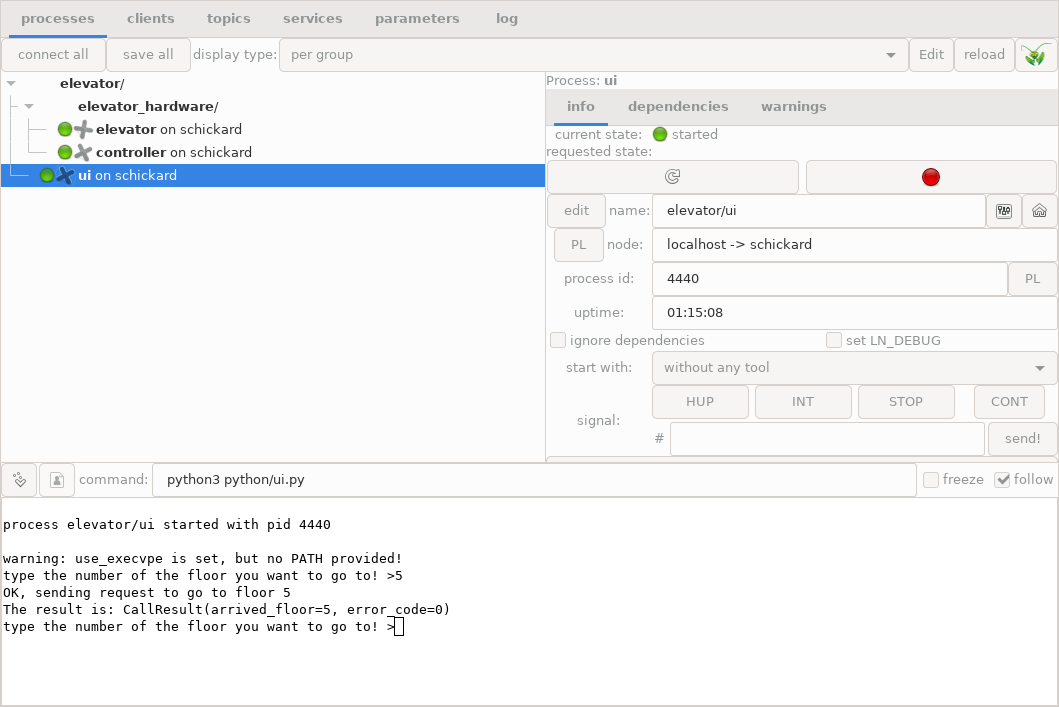This screenshot has height=707, width=1059.
Task: Click the edit button beside name label
Action: click(x=576, y=211)
